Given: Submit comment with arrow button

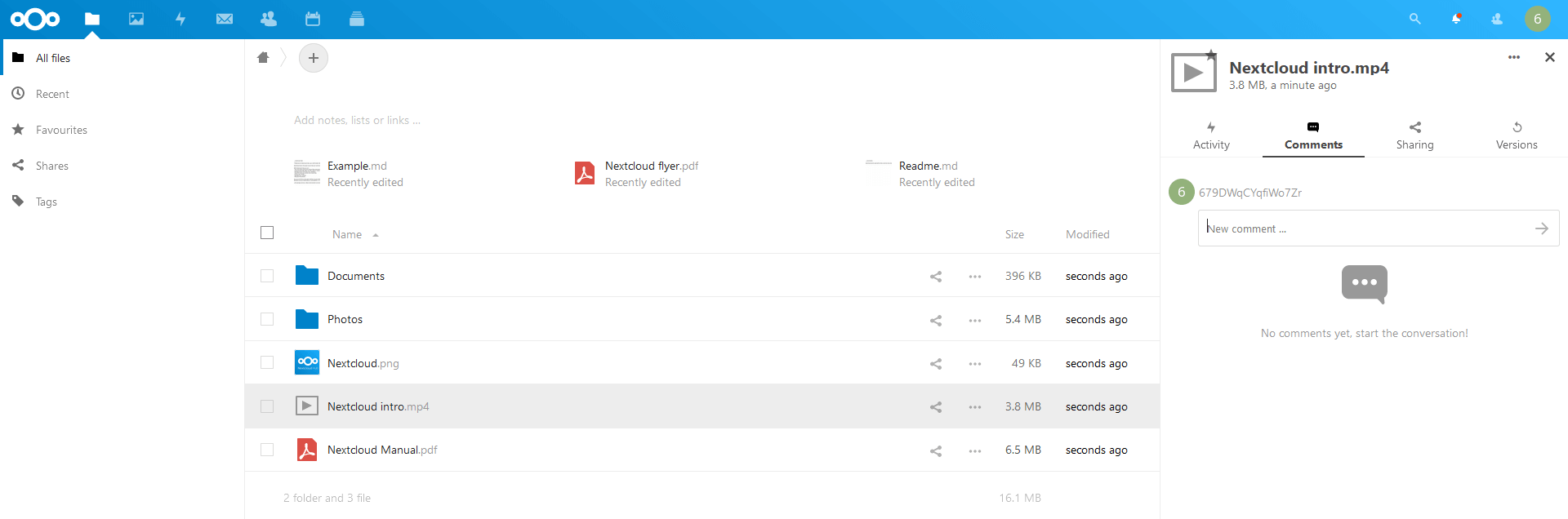Looking at the screenshot, I should tap(1542, 228).
